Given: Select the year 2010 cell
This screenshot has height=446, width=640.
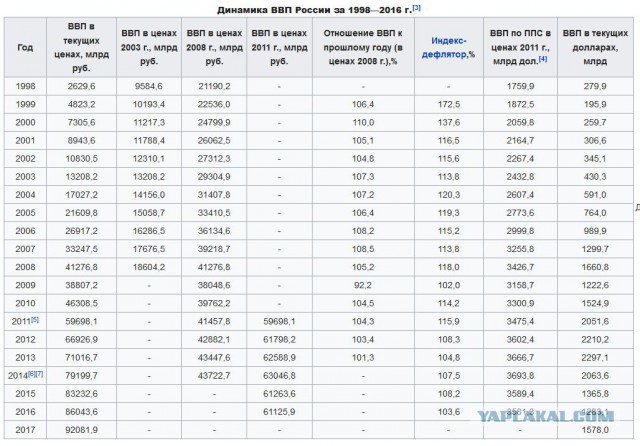Looking at the screenshot, I should click(x=25, y=303).
